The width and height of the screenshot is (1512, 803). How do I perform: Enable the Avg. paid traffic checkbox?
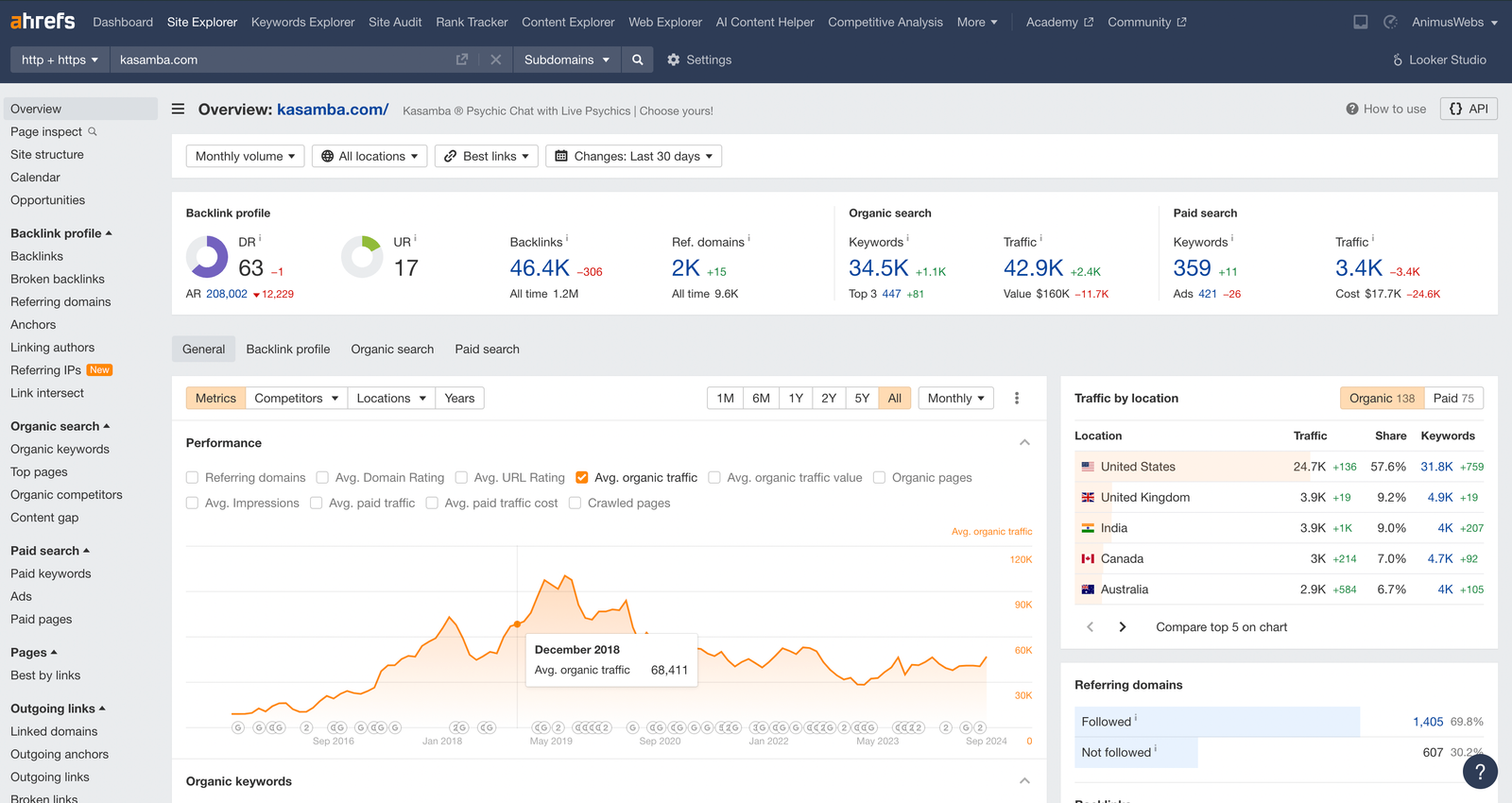point(317,503)
